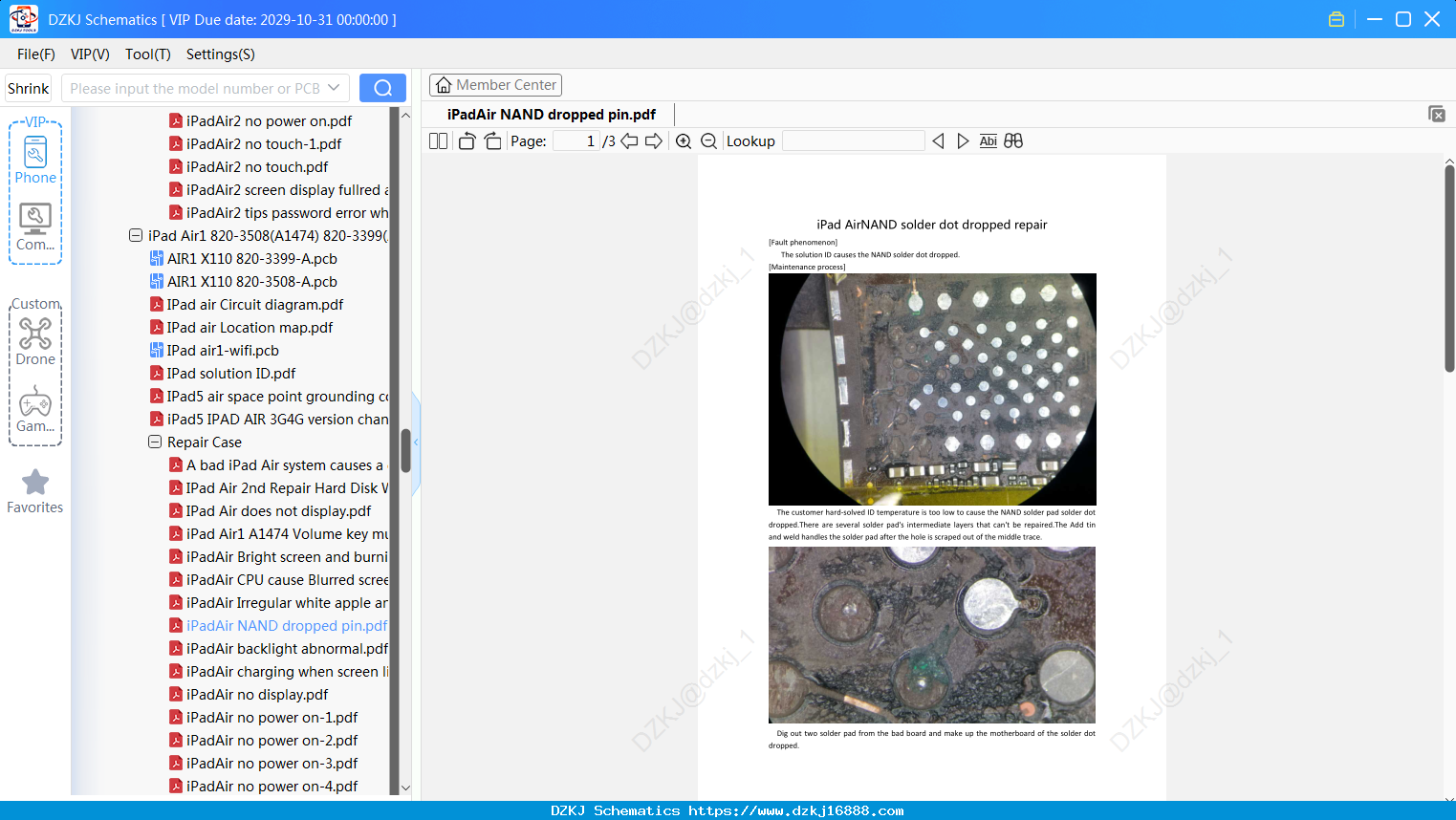Toggle the Abl match-case option
Screen dimensions: 1456x820
(989, 141)
